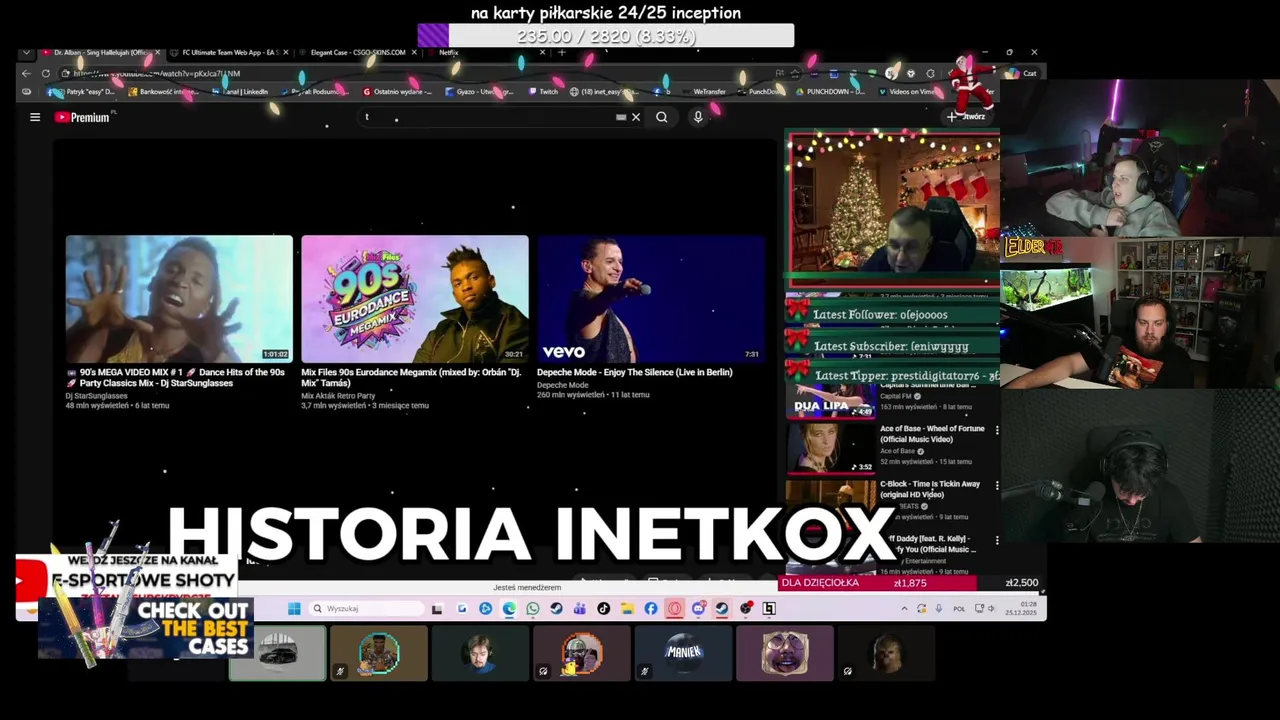Open Discord from the taskbar
Viewport: 1280px width, 720px height.
698,608
